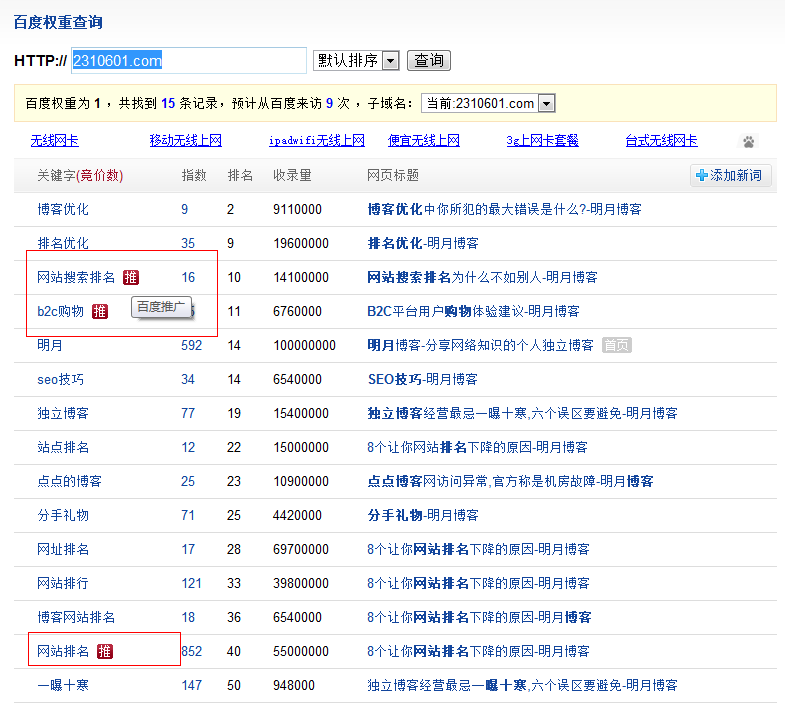785x708 pixels.
Task: Open the keyword 网址排名
Action: click(x=63, y=549)
